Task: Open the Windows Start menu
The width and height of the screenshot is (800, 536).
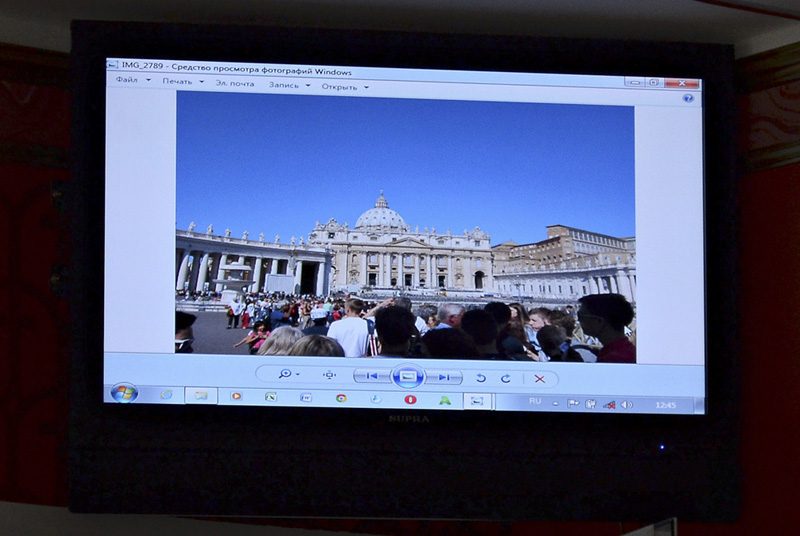Action: pos(124,392)
